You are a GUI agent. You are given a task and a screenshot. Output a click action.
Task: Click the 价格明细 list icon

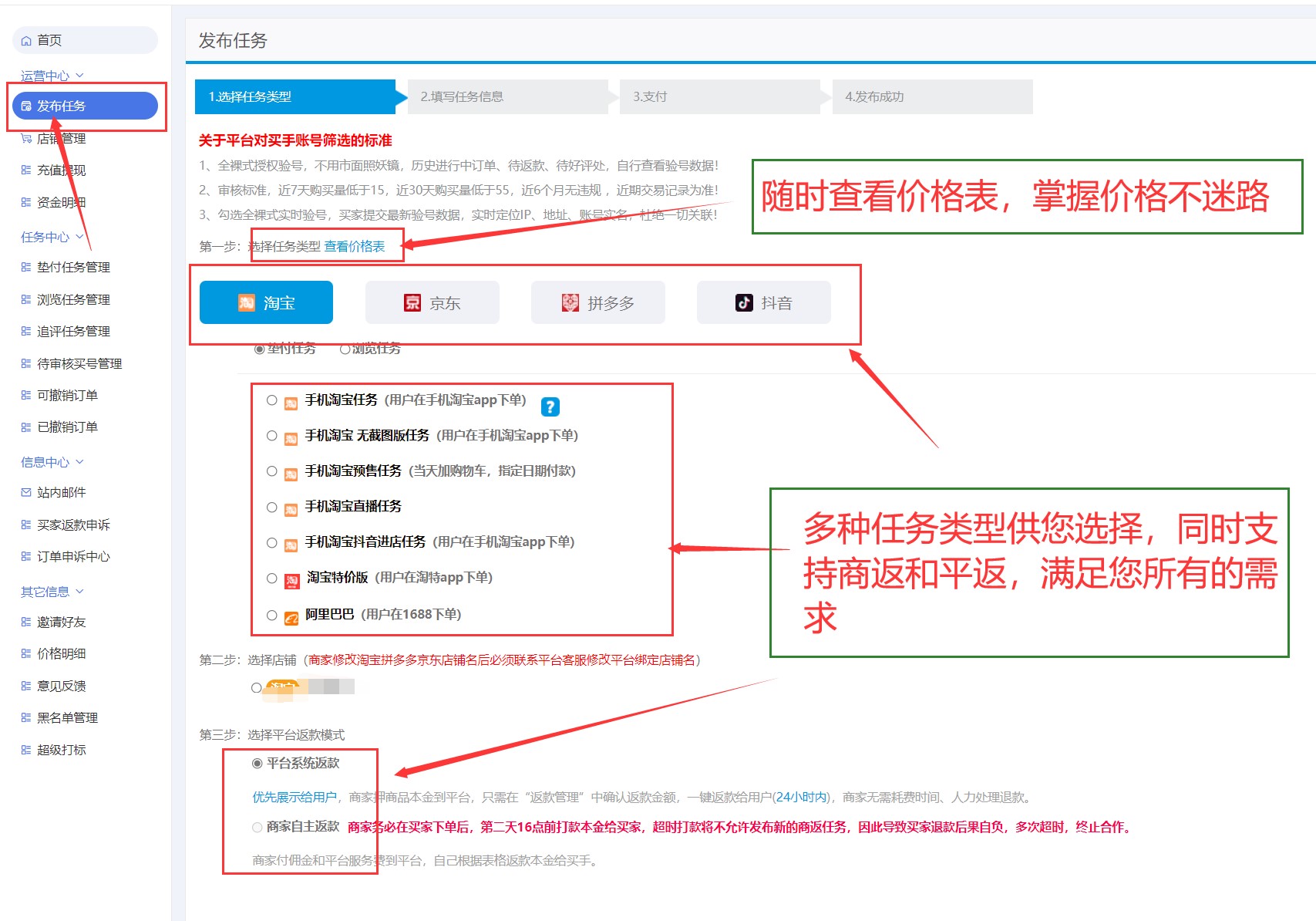26,653
